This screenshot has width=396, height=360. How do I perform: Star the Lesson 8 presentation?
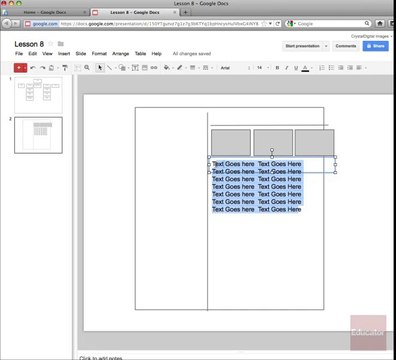coord(51,44)
